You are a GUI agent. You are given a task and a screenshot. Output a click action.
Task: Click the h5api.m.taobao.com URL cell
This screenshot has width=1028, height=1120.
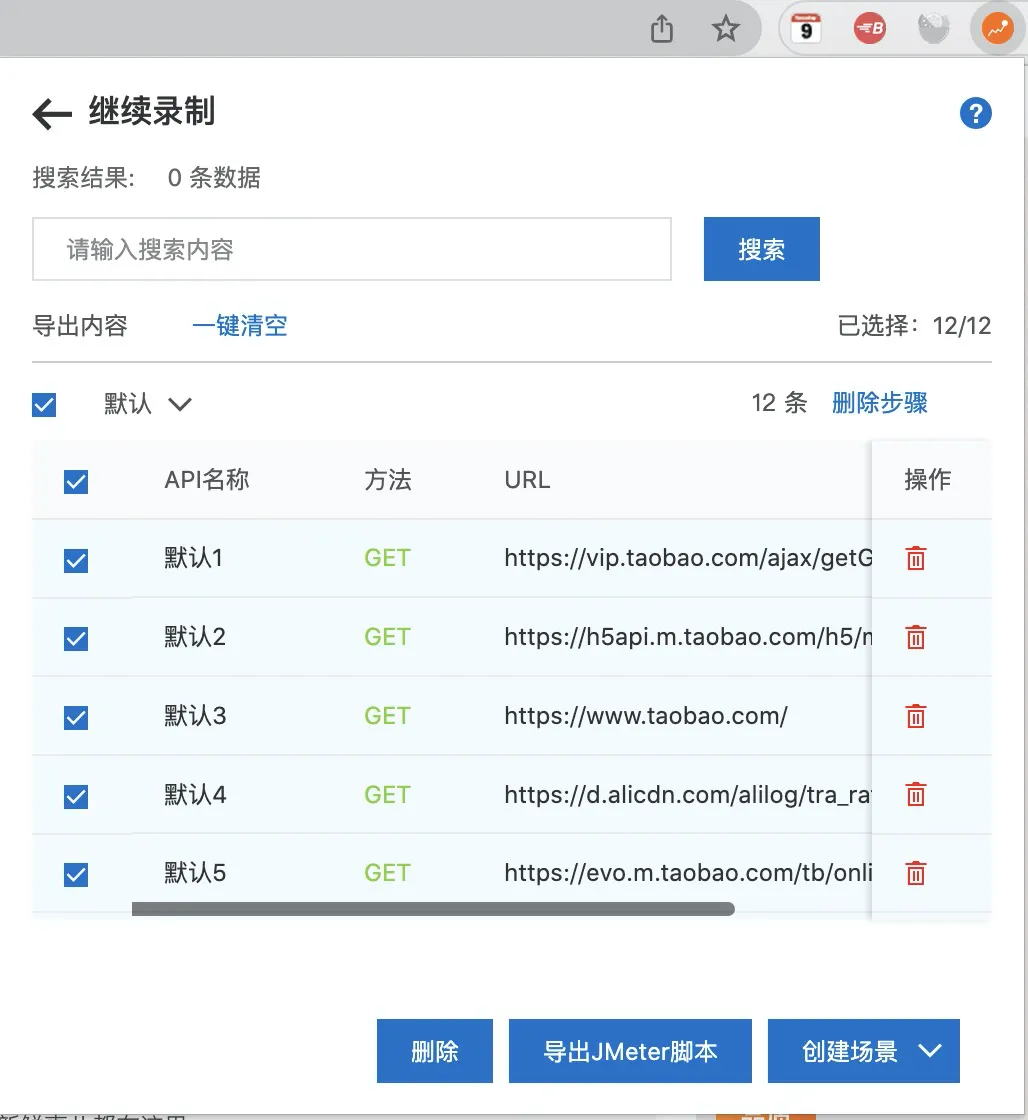(688, 636)
